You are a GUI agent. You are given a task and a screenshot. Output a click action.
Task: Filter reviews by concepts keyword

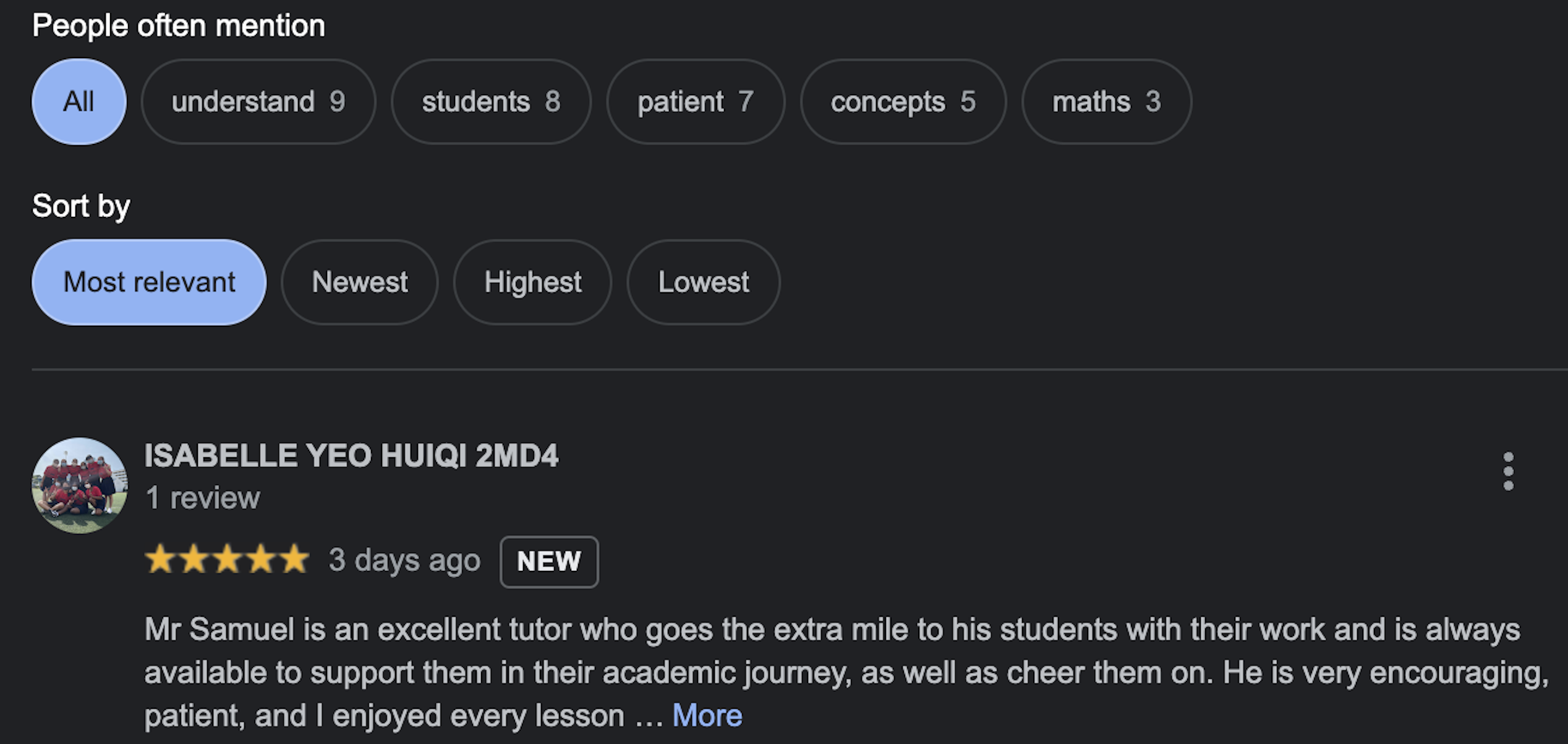(x=903, y=102)
